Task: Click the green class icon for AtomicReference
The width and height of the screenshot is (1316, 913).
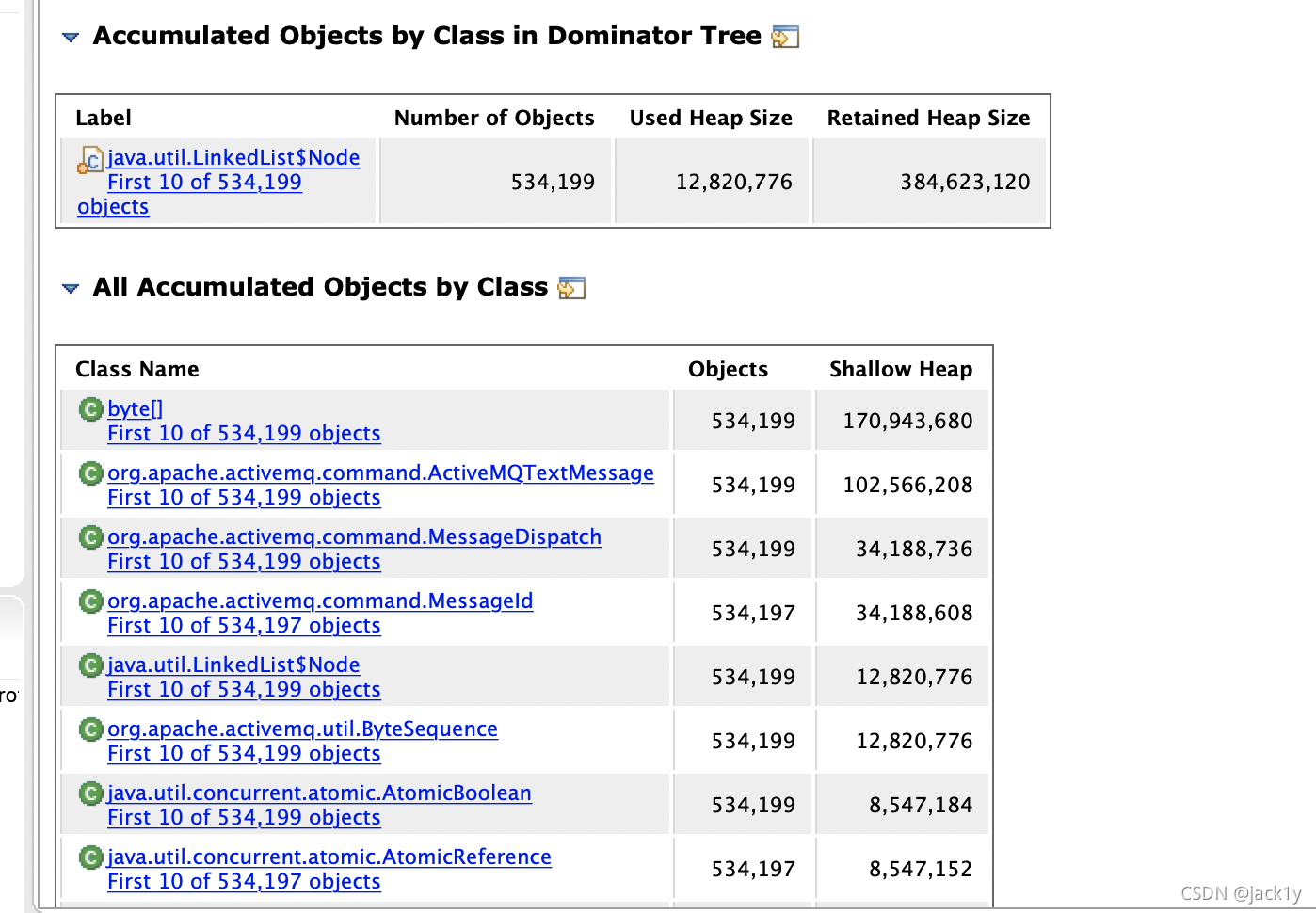Action: pyautogui.click(x=90, y=857)
